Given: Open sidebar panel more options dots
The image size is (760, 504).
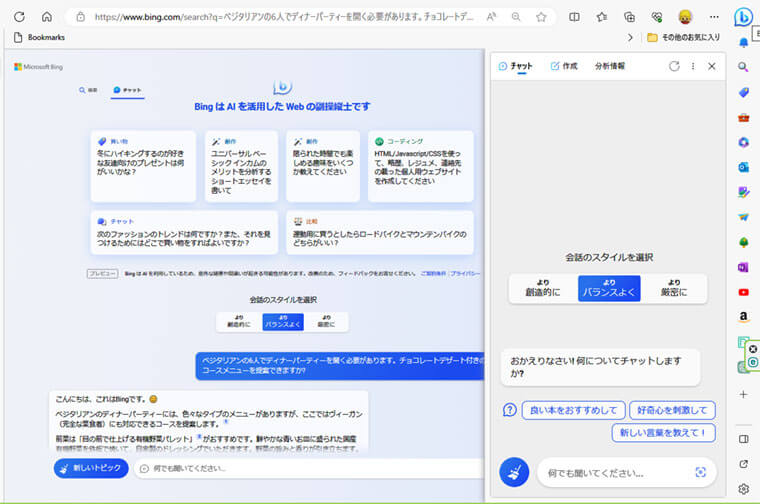Looking at the screenshot, I should click(x=693, y=66).
